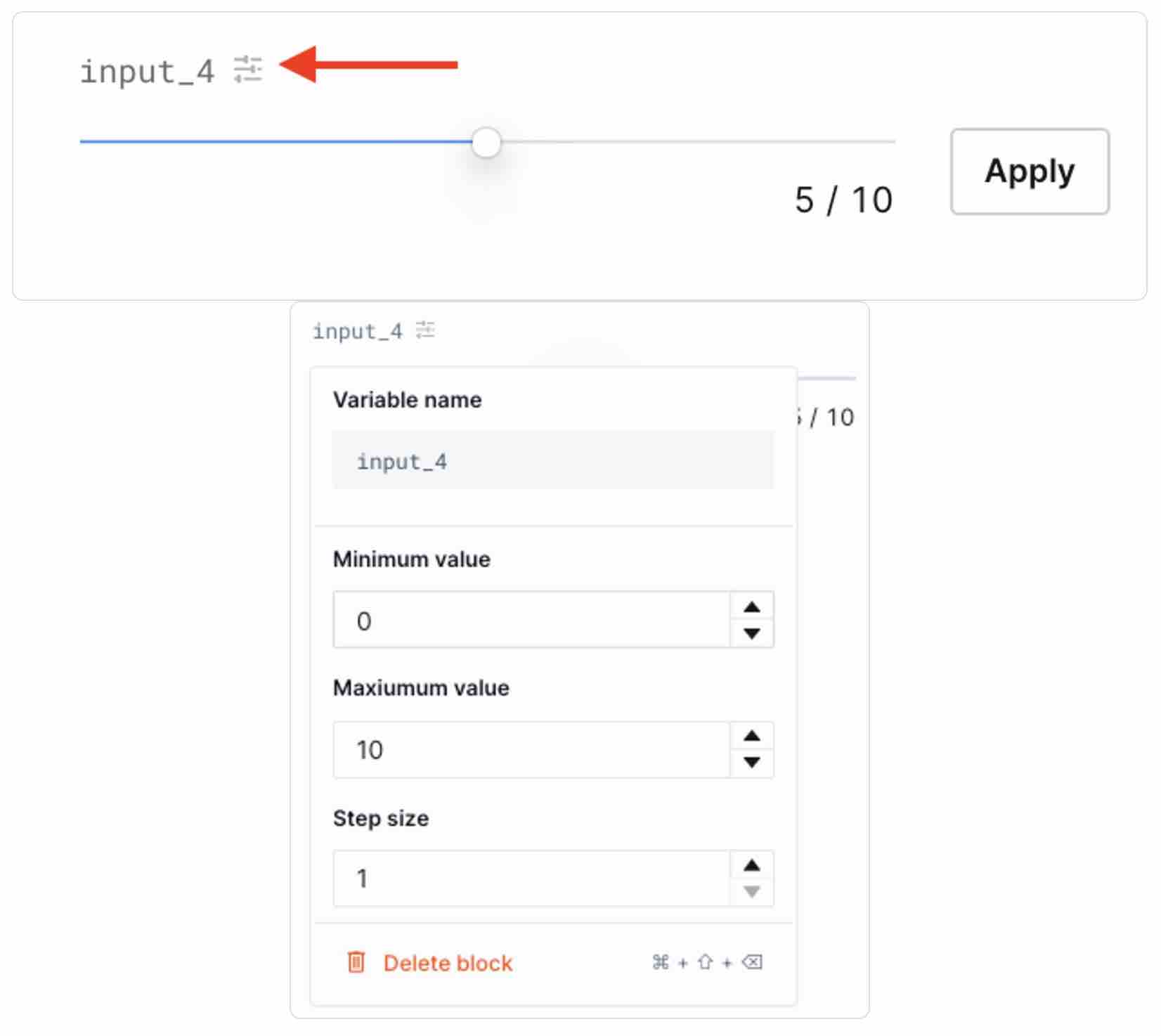Open settings icon beside top input_4 label
Viewport: 1161px width, 1036px height.
247,70
